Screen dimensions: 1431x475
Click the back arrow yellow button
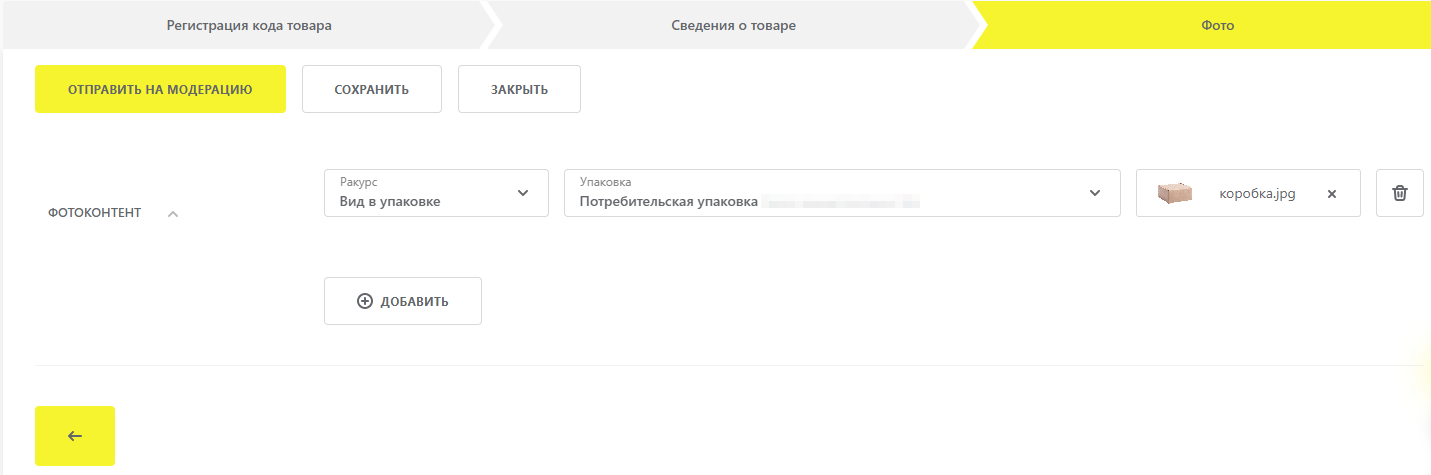tap(75, 436)
